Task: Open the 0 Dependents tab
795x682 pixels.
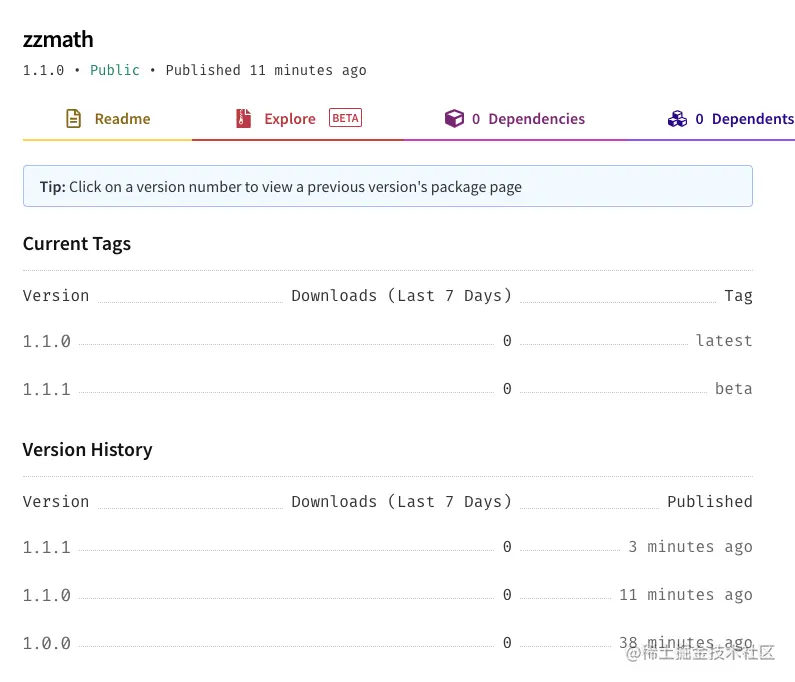Action: click(x=744, y=119)
